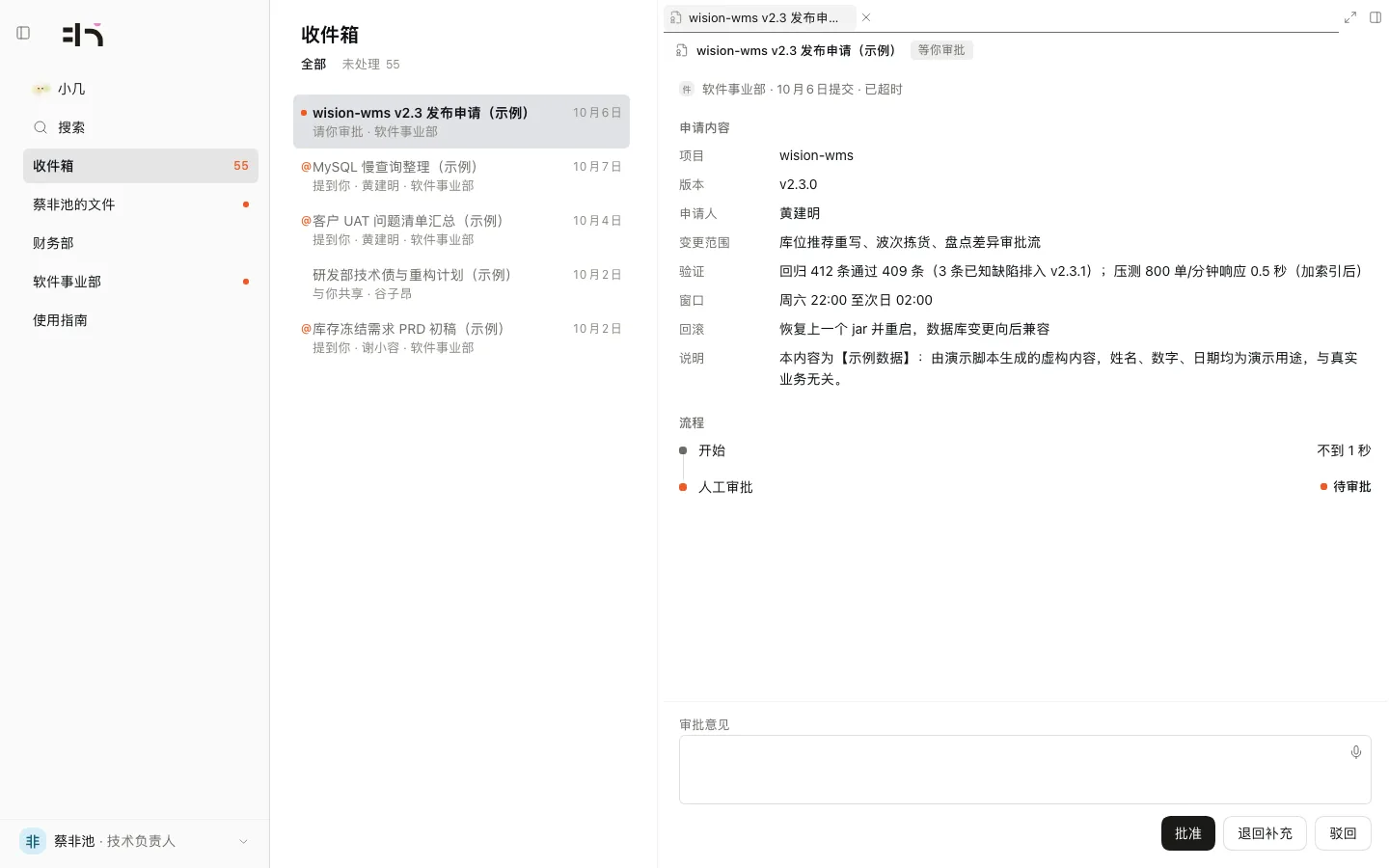The image size is (1389, 868).
Task: Click the microphone icon in 审批意见
Action: [x=1356, y=752]
